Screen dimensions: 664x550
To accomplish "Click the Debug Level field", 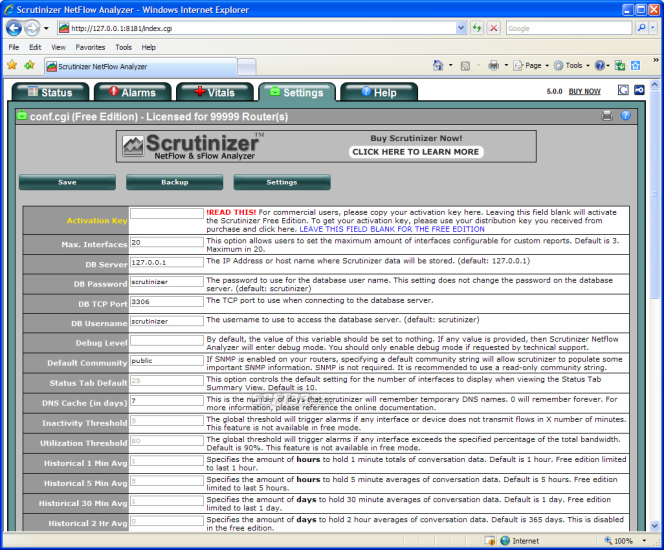I will coord(167,340).
